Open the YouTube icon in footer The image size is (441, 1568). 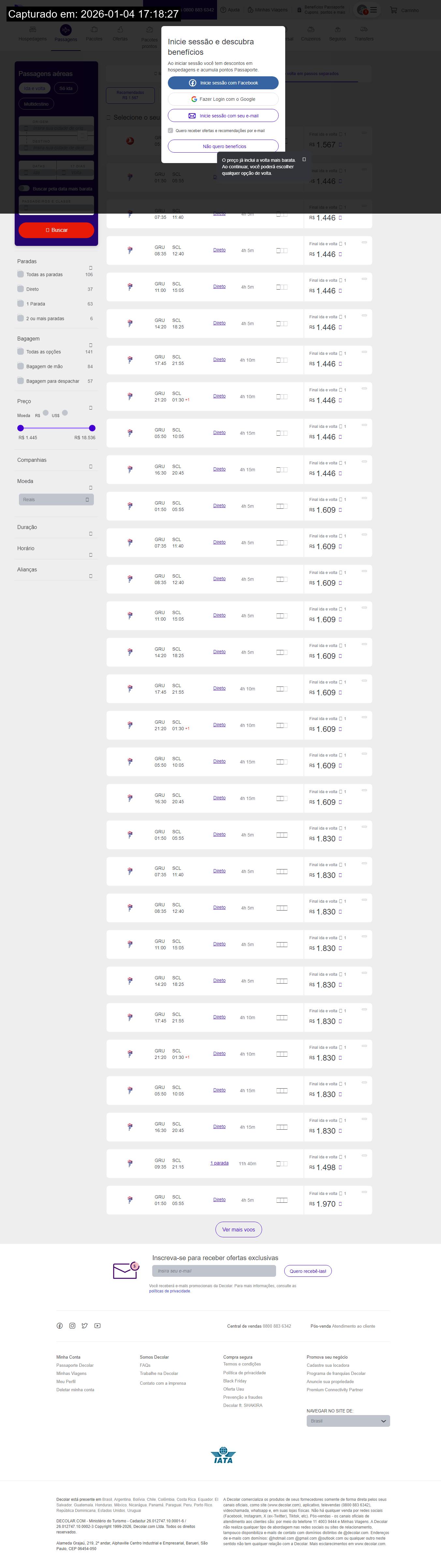tap(97, 1326)
